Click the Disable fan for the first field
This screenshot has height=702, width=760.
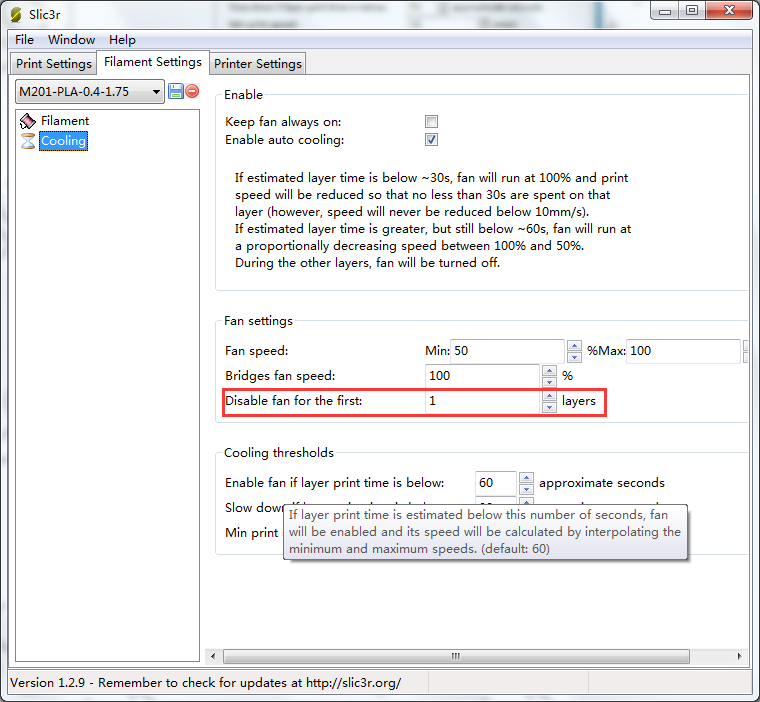point(482,401)
